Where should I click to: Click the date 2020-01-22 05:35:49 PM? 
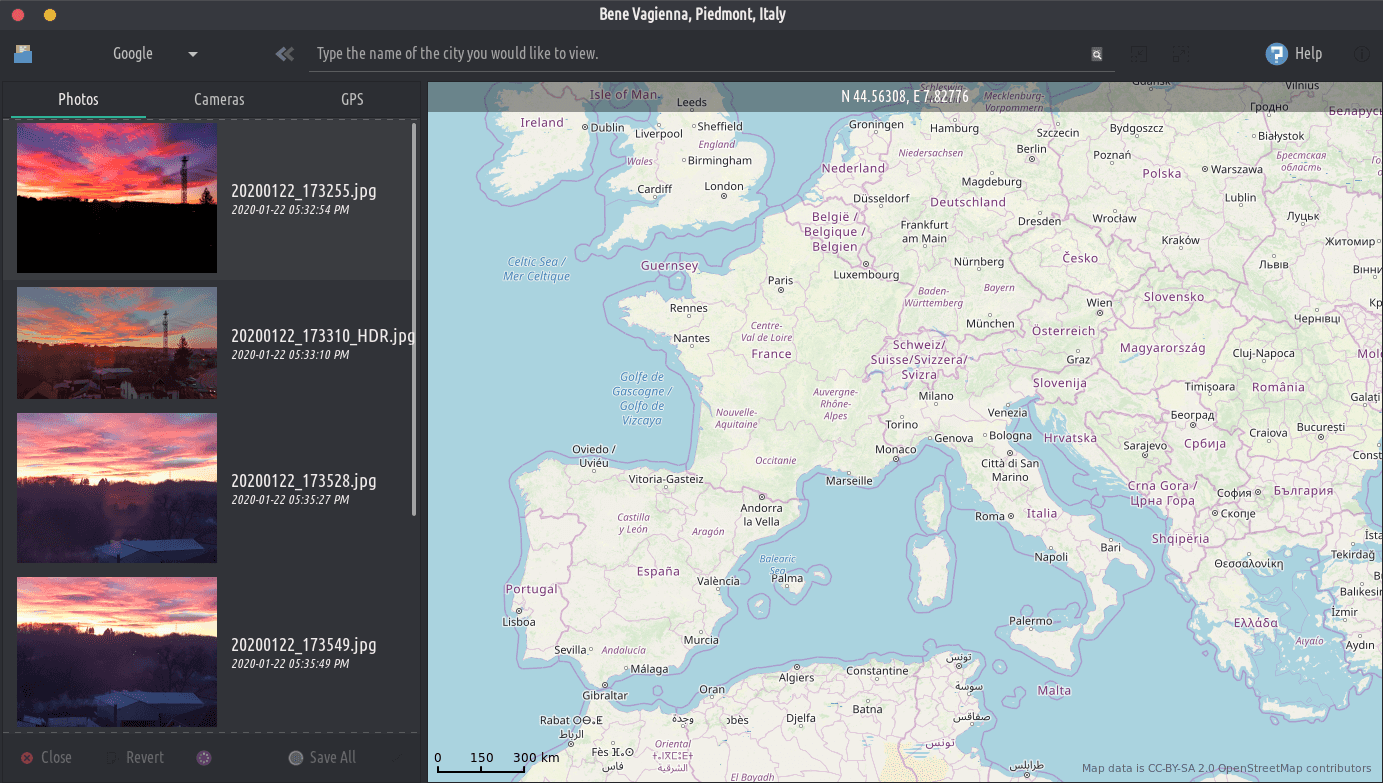pyautogui.click(x=290, y=664)
